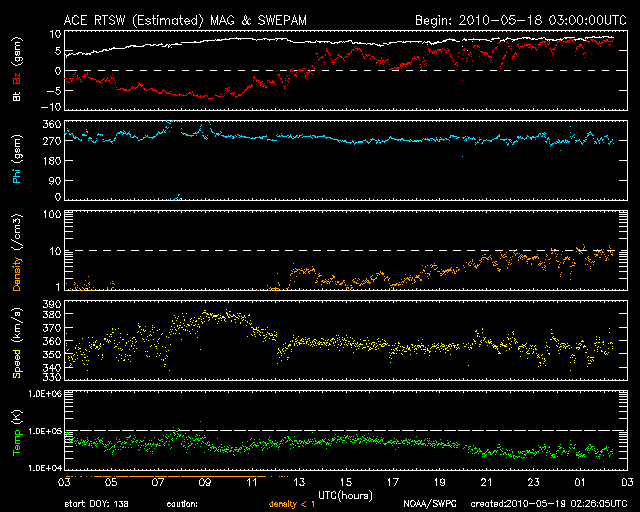Click the orange 'Density (/cm3)' axis label
Image resolution: width=640 pixels, height=512 pixels.
coord(17,252)
